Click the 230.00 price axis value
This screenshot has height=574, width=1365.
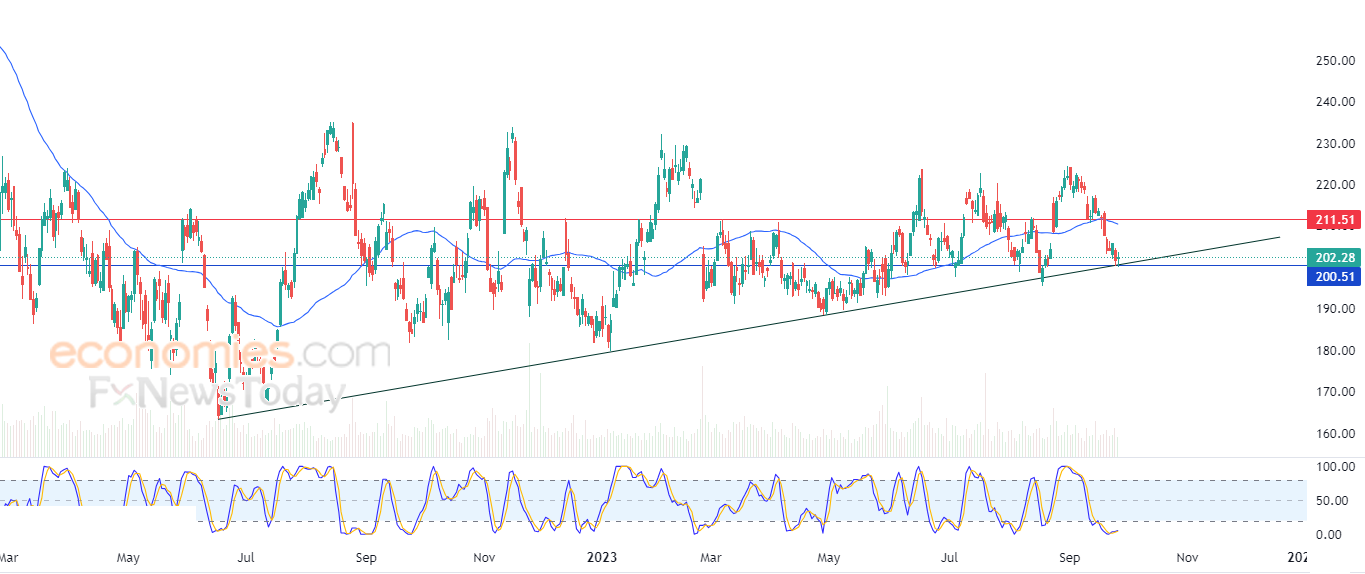point(1336,144)
